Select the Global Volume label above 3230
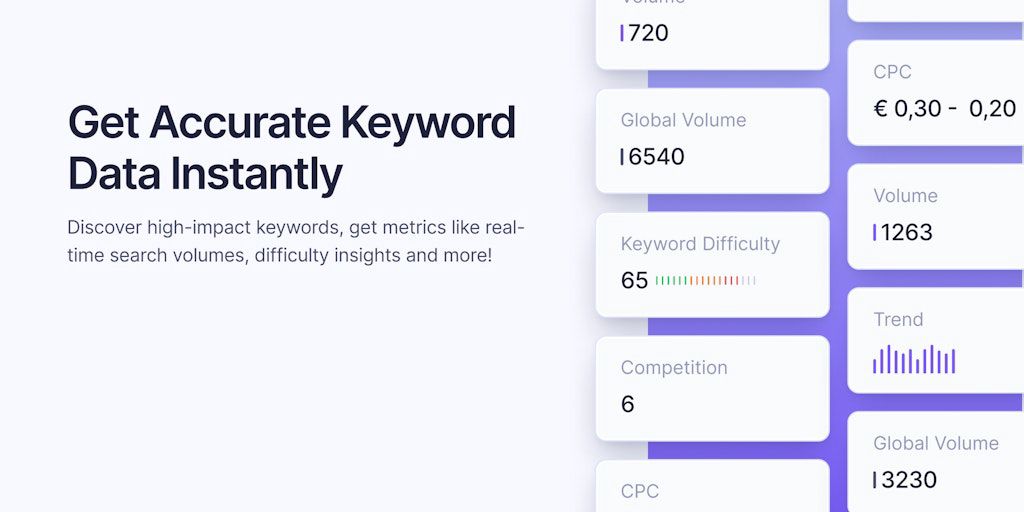This screenshot has height=512, width=1024. (x=935, y=443)
